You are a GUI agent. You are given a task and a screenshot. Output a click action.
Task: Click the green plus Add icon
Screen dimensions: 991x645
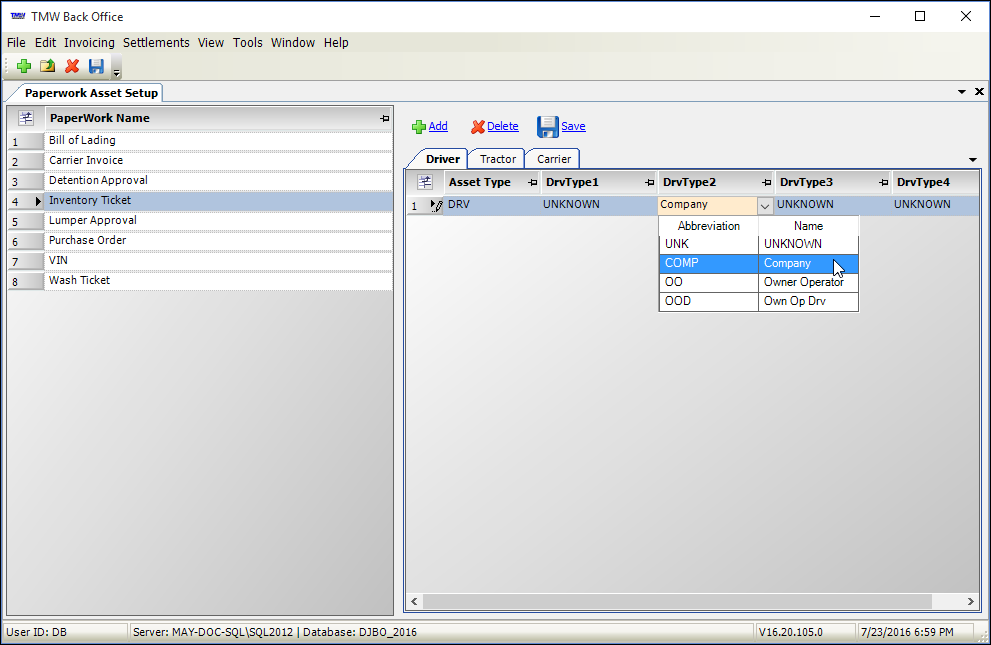tap(418, 127)
